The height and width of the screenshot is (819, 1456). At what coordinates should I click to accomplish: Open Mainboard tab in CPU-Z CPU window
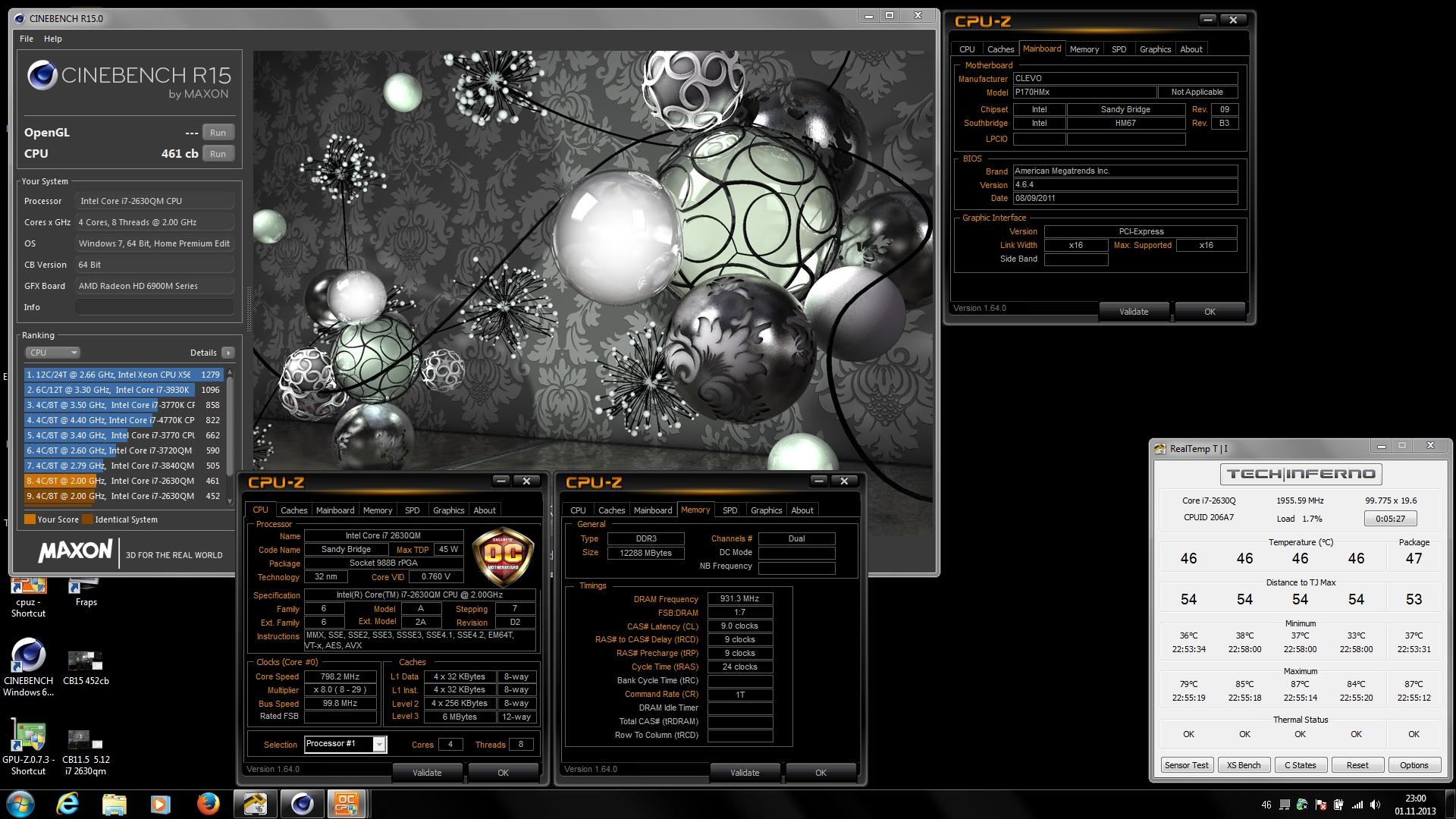335,510
